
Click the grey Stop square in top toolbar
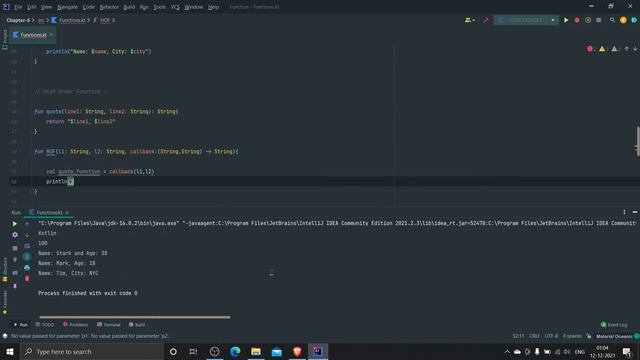point(598,20)
